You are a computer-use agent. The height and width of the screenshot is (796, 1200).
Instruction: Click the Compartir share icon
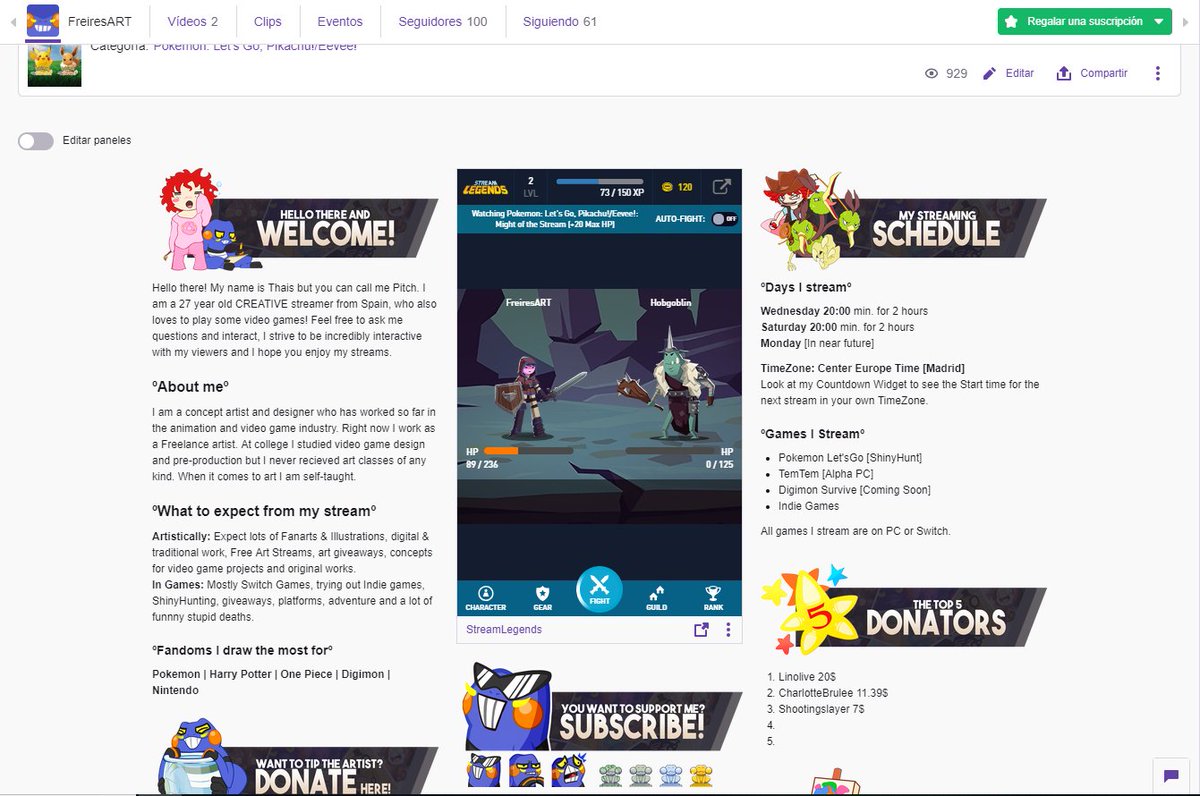[1064, 73]
